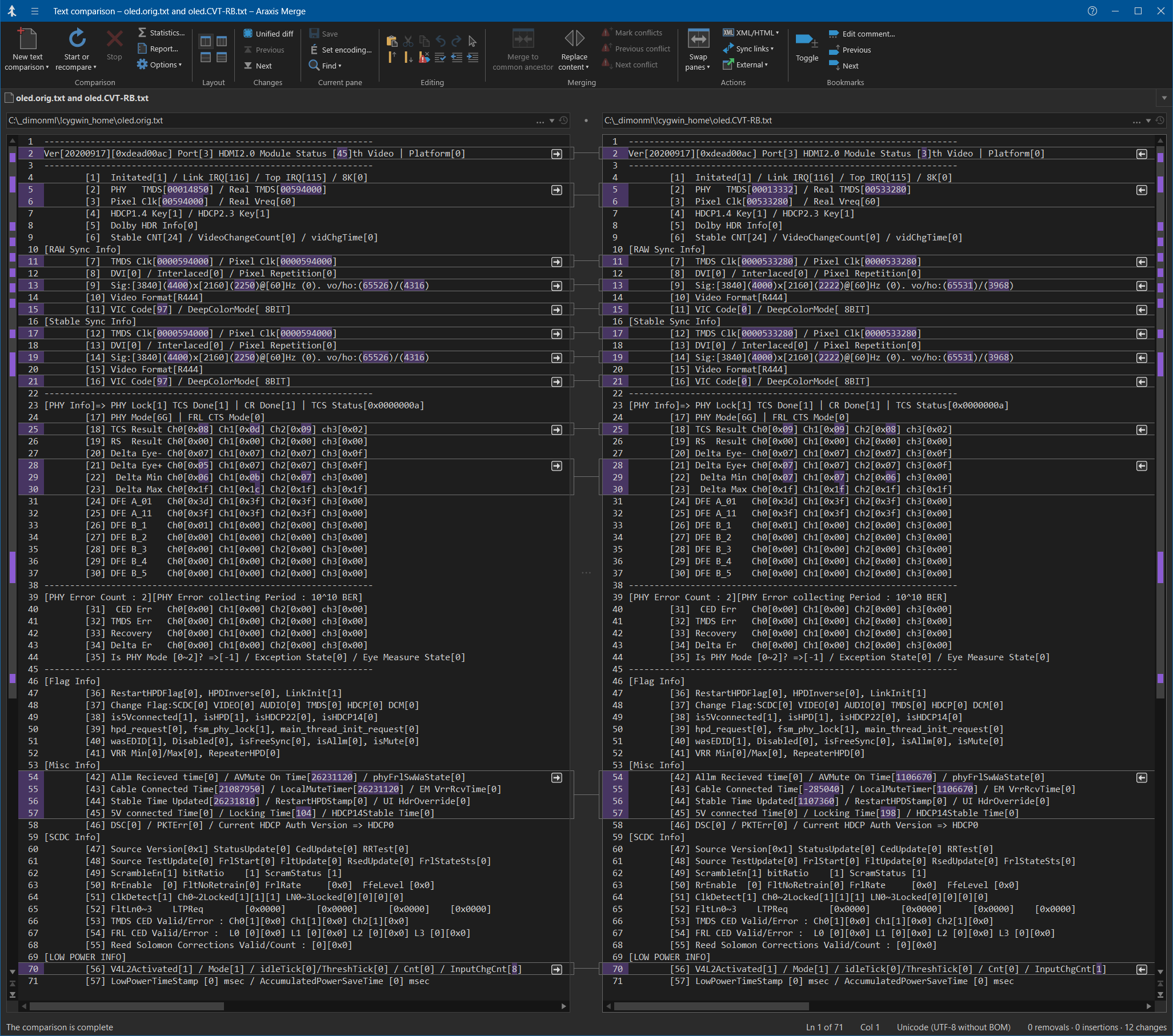Click Start or recompare refresh icon
The width and height of the screenshot is (1173, 1036).
[77, 39]
